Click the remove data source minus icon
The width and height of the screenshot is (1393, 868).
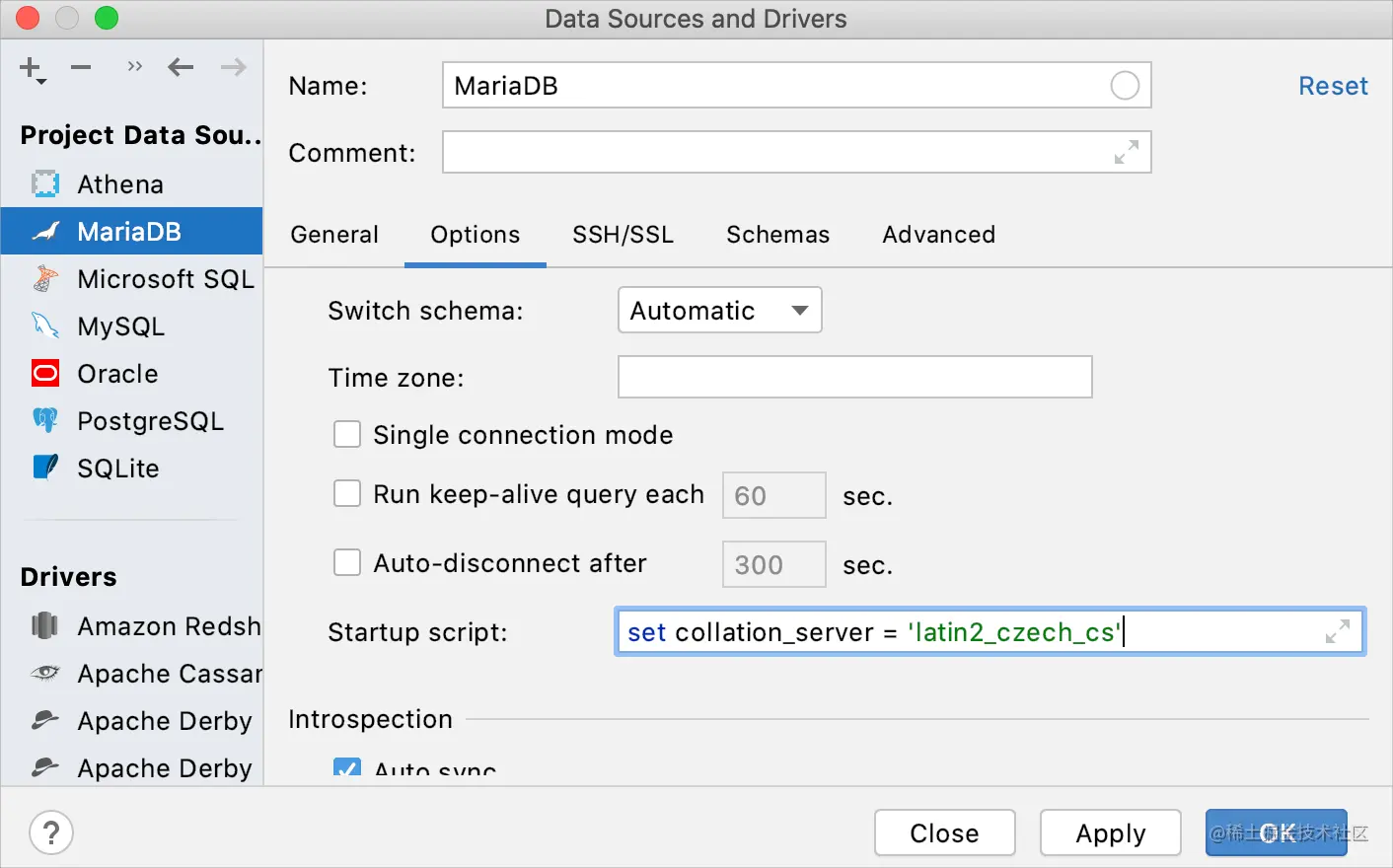tap(81, 67)
